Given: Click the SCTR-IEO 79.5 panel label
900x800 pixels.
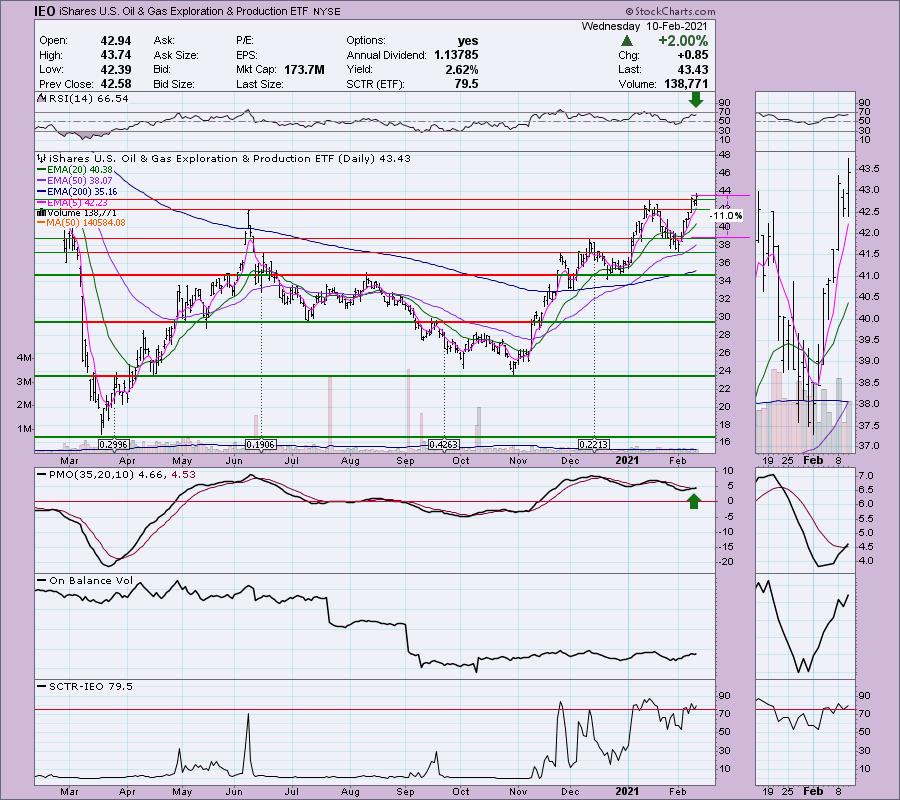Looking at the screenshot, I should click(x=91, y=686).
